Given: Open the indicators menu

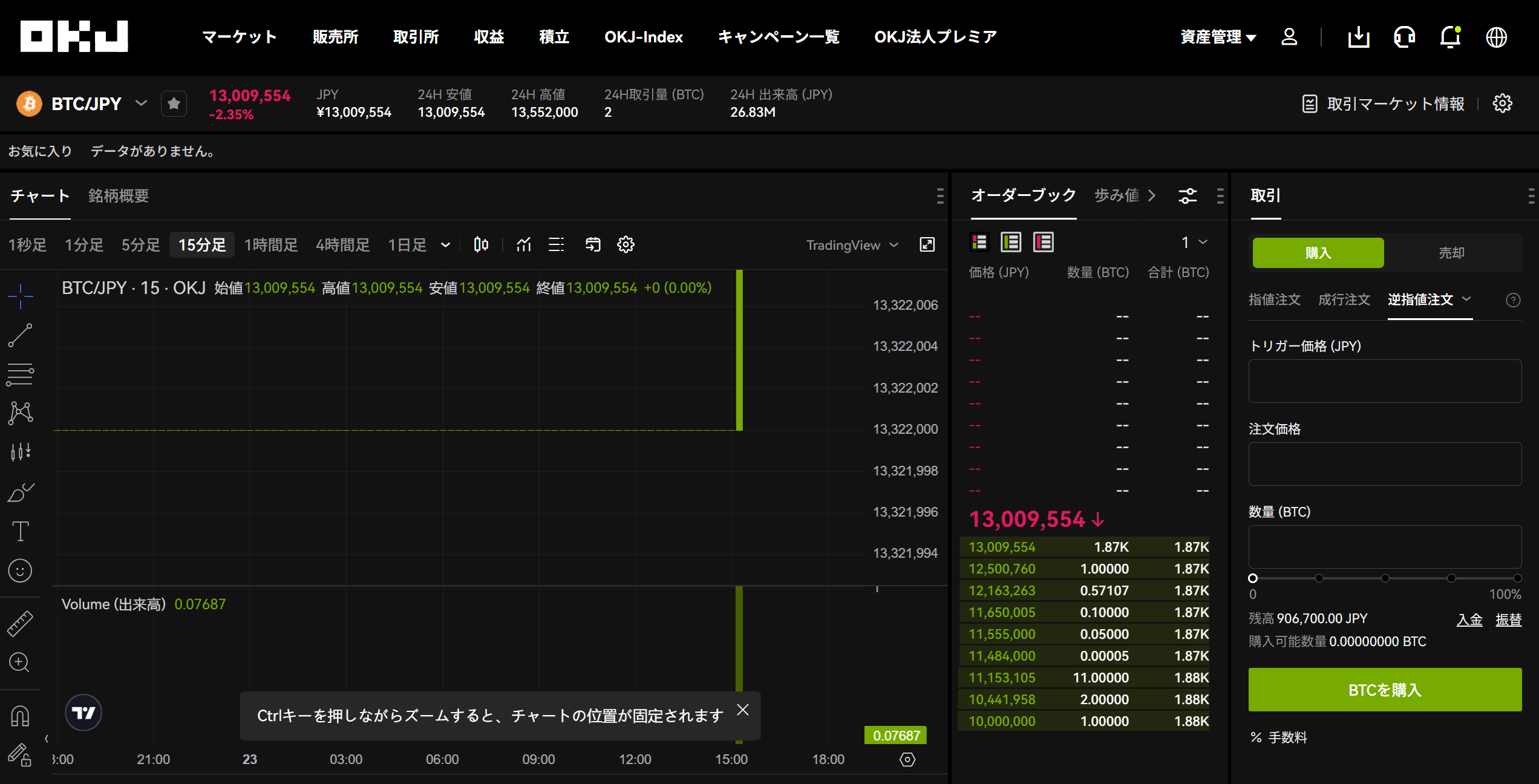Looking at the screenshot, I should [x=524, y=244].
